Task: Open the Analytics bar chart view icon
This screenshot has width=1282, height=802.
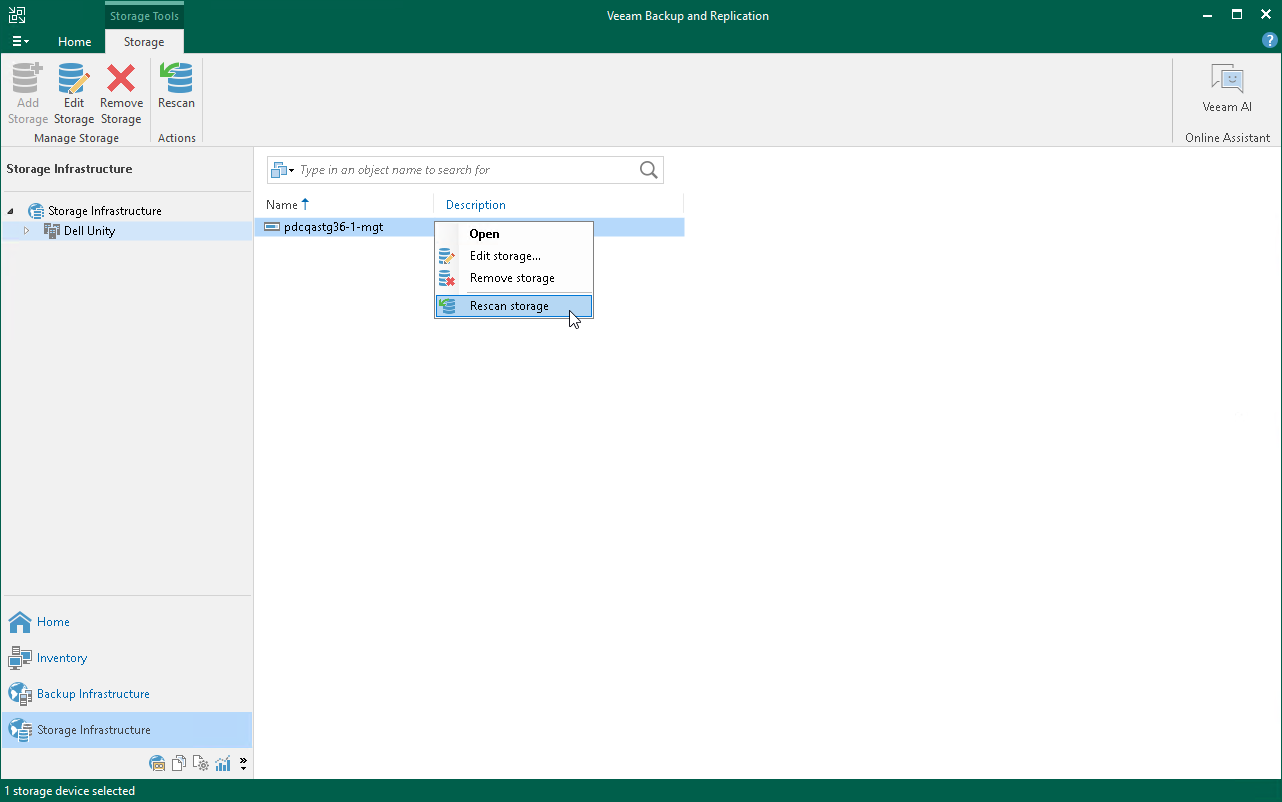Action: 223,764
